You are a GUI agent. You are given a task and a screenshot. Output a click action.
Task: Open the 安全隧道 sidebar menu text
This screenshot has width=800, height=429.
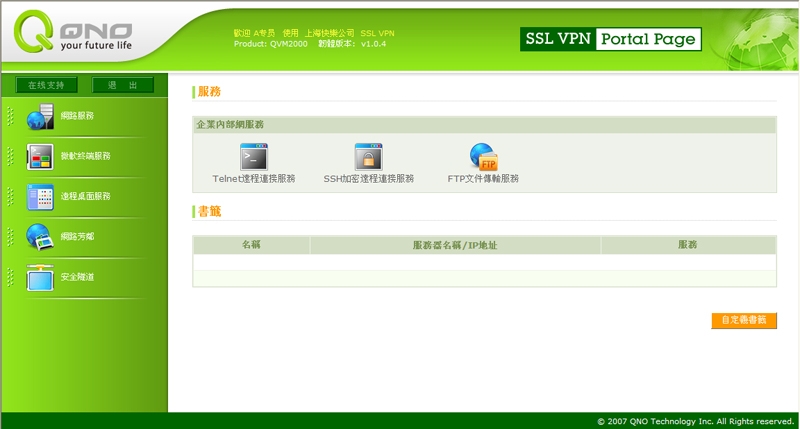coord(78,277)
